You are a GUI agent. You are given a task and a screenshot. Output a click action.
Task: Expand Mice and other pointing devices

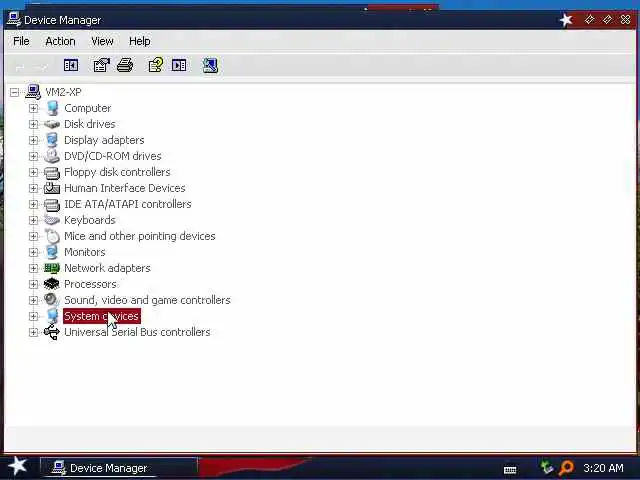(x=33, y=236)
